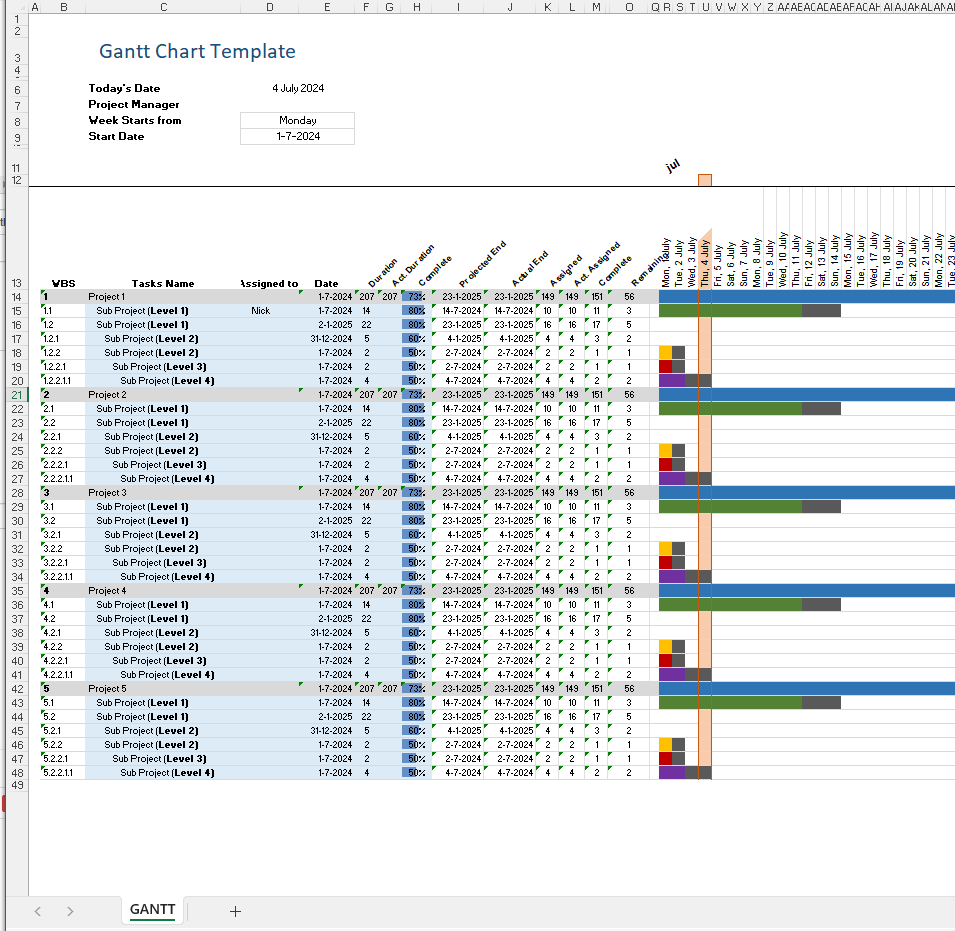Image resolution: width=955 pixels, height=931 pixels.
Task: Select the blue Gantt bar for Project 2
Action: (x=800, y=394)
